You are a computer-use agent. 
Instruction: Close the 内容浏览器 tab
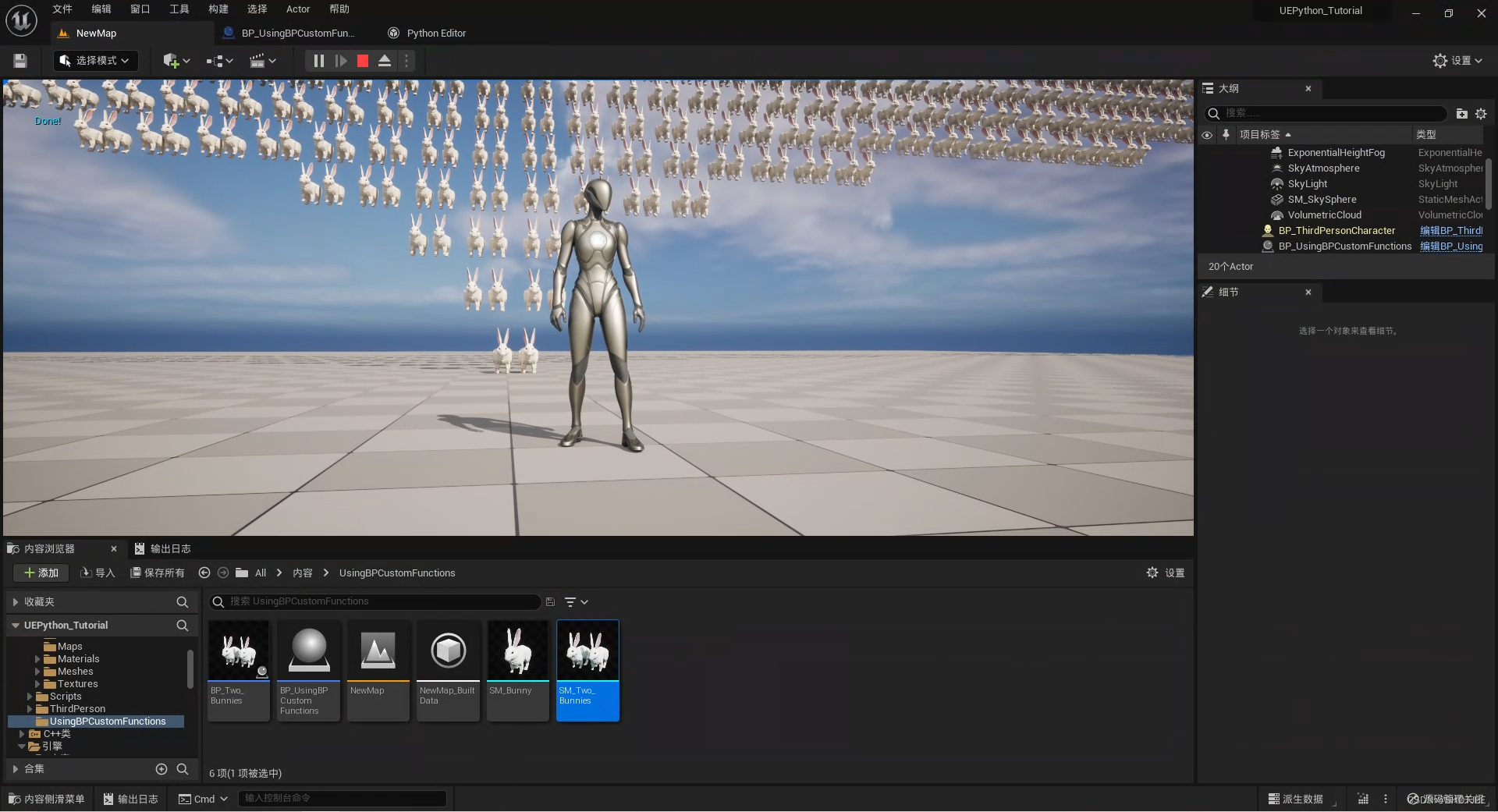[x=114, y=549]
